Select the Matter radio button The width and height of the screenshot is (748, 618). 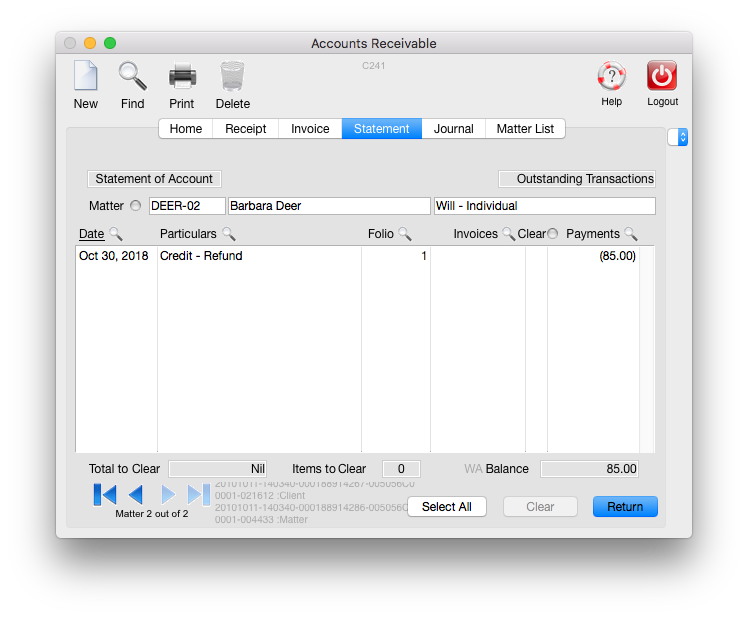tap(136, 206)
